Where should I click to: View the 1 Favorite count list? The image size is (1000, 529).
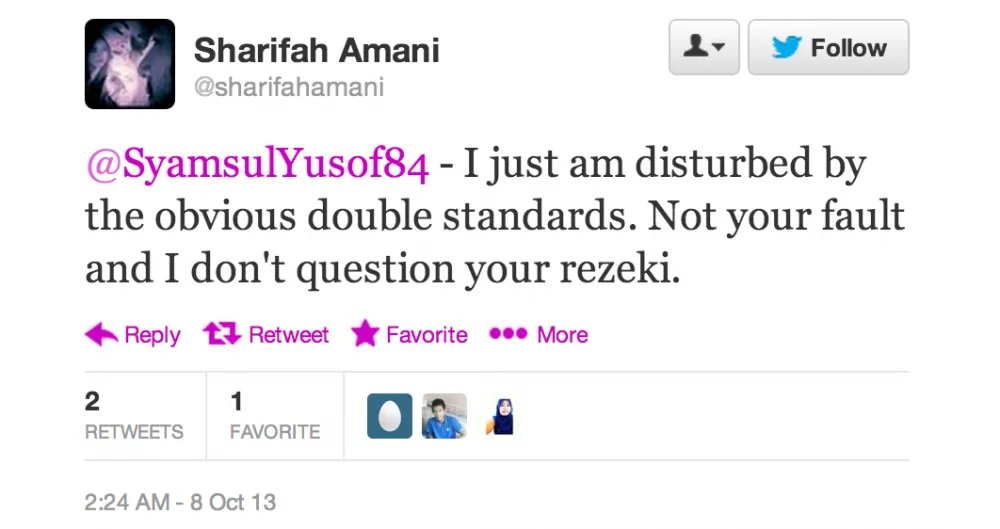274,416
